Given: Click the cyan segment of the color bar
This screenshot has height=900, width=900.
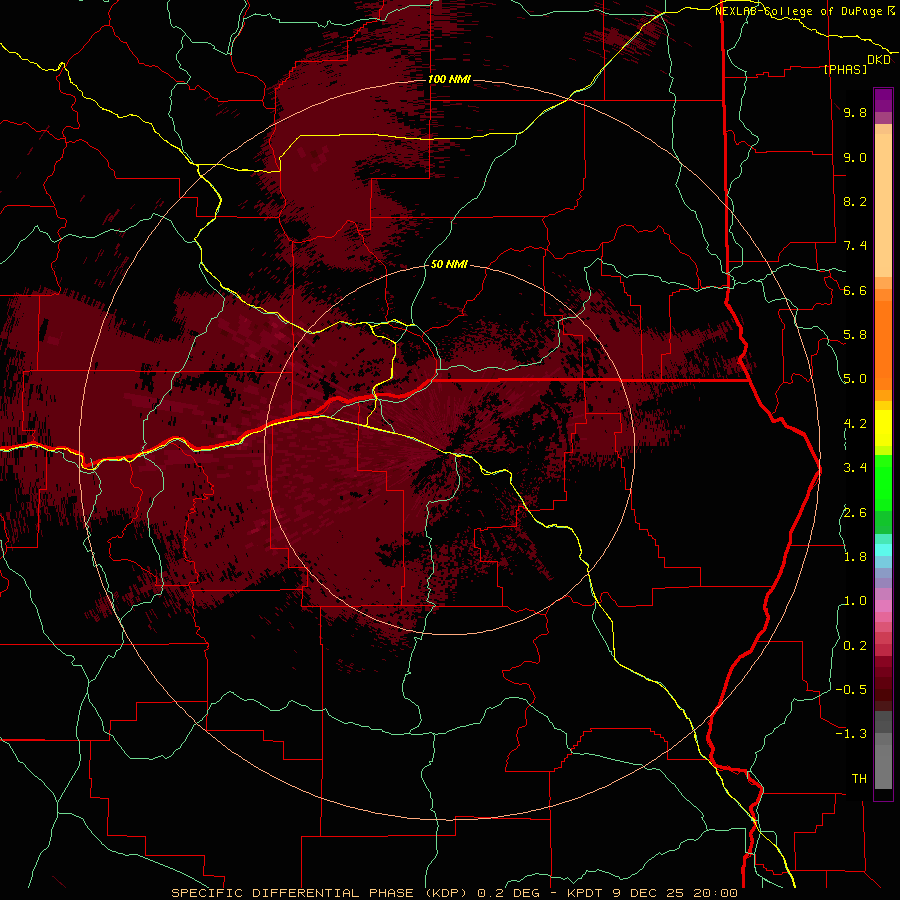Looking at the screenshot, I should [x=883, y=550].
